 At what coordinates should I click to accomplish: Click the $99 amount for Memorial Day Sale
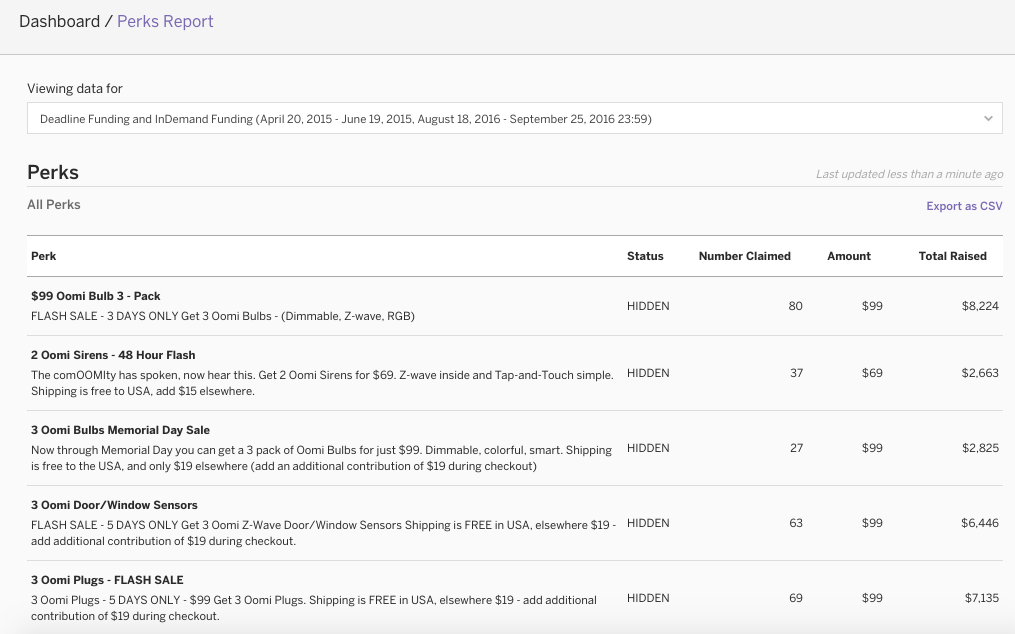(x=872, y=448)
